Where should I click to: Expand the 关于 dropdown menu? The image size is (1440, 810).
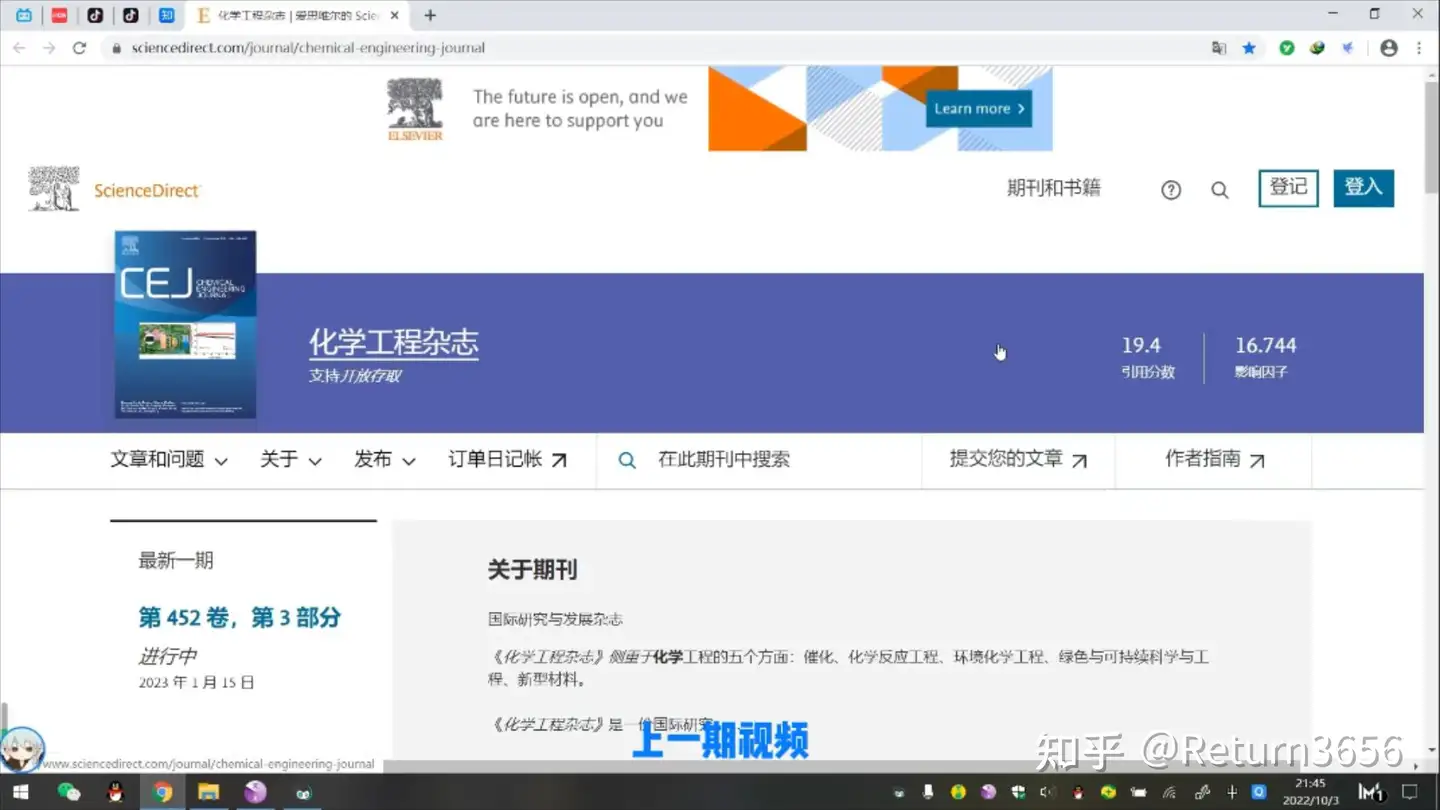(x=291, y=460)
